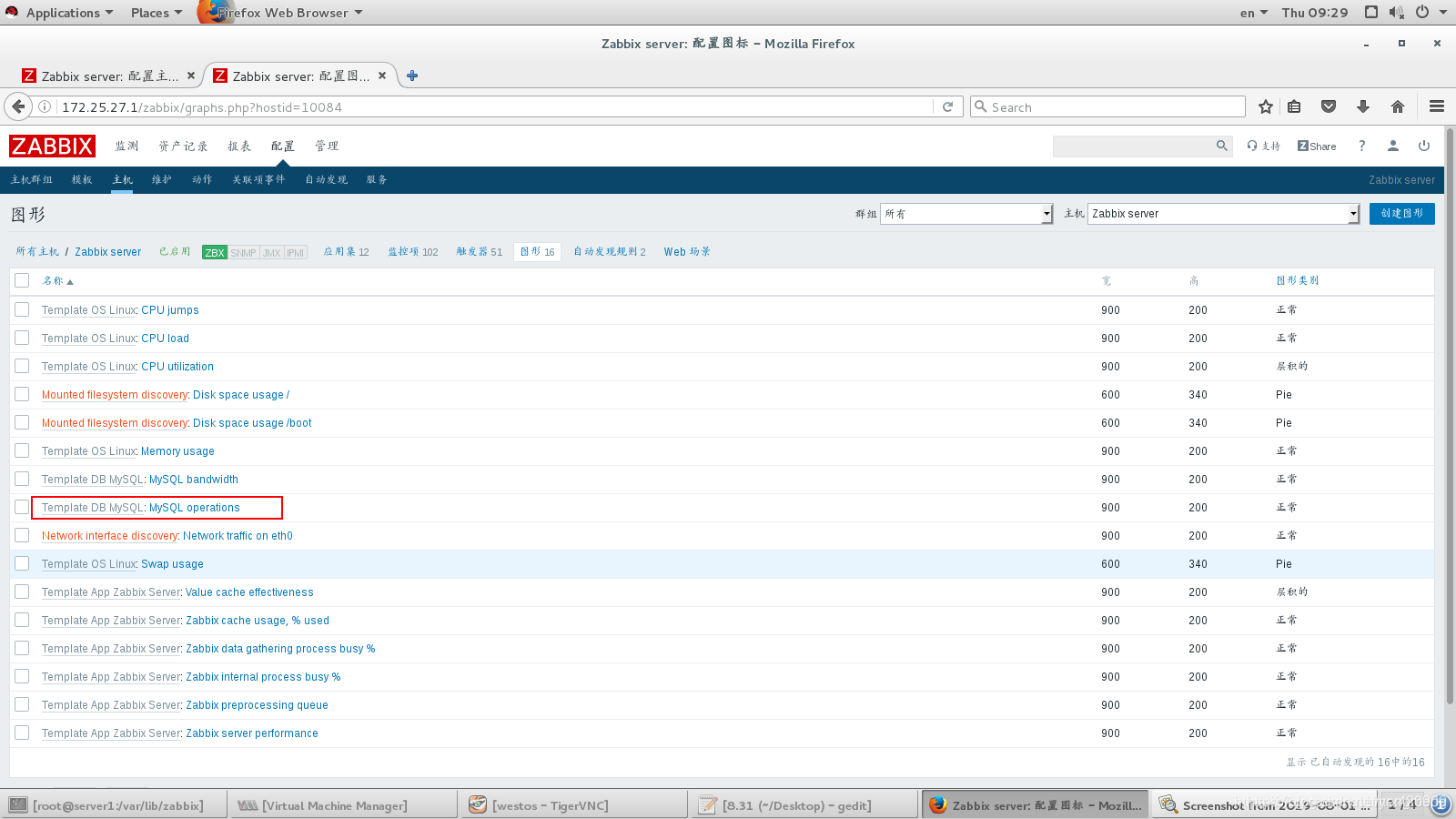Close the second Zabbix browser tab

pos(382,76)
